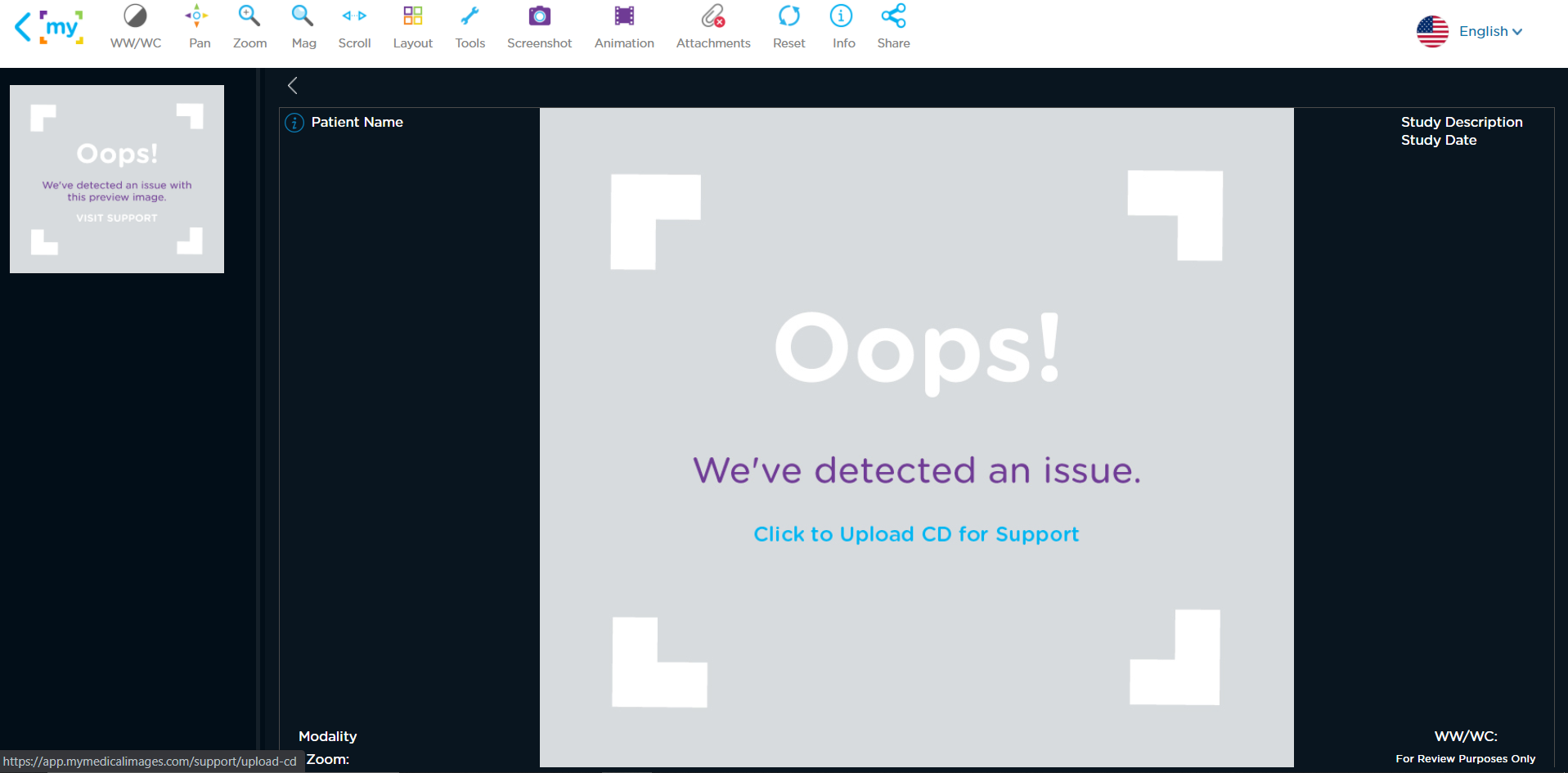1568x773 pixels.
Task: Open the Attachments panel
Action: coord(712,27)
